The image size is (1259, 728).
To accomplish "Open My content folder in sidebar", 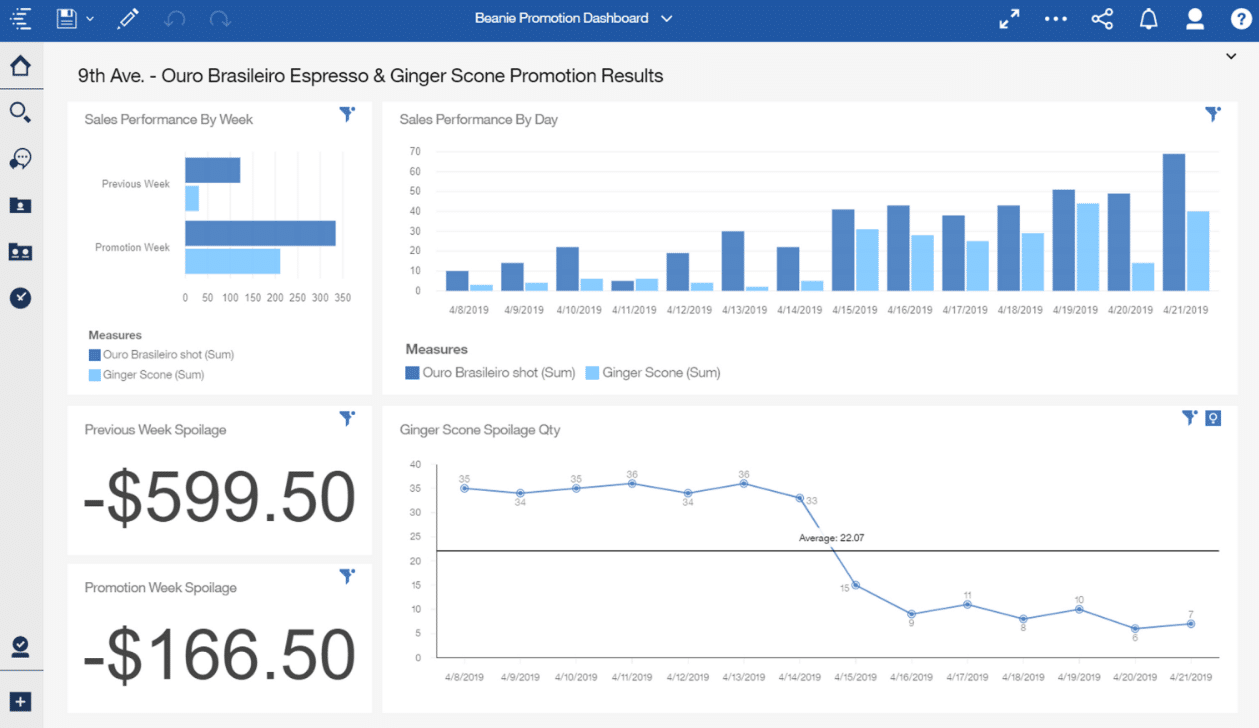I will pyautogui.click(x=20, y=205).
